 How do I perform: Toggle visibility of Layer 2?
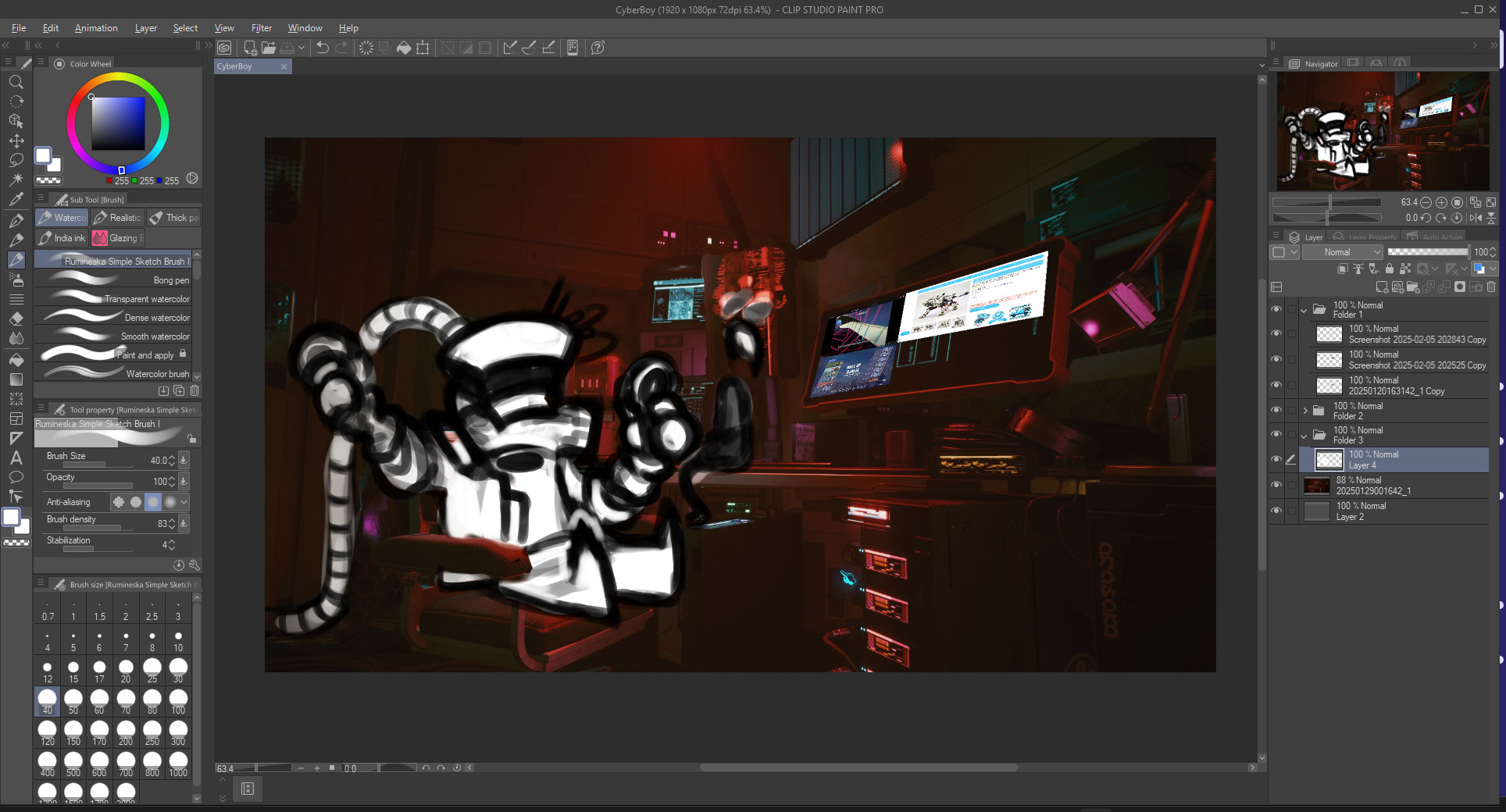tap(1276, 511)
